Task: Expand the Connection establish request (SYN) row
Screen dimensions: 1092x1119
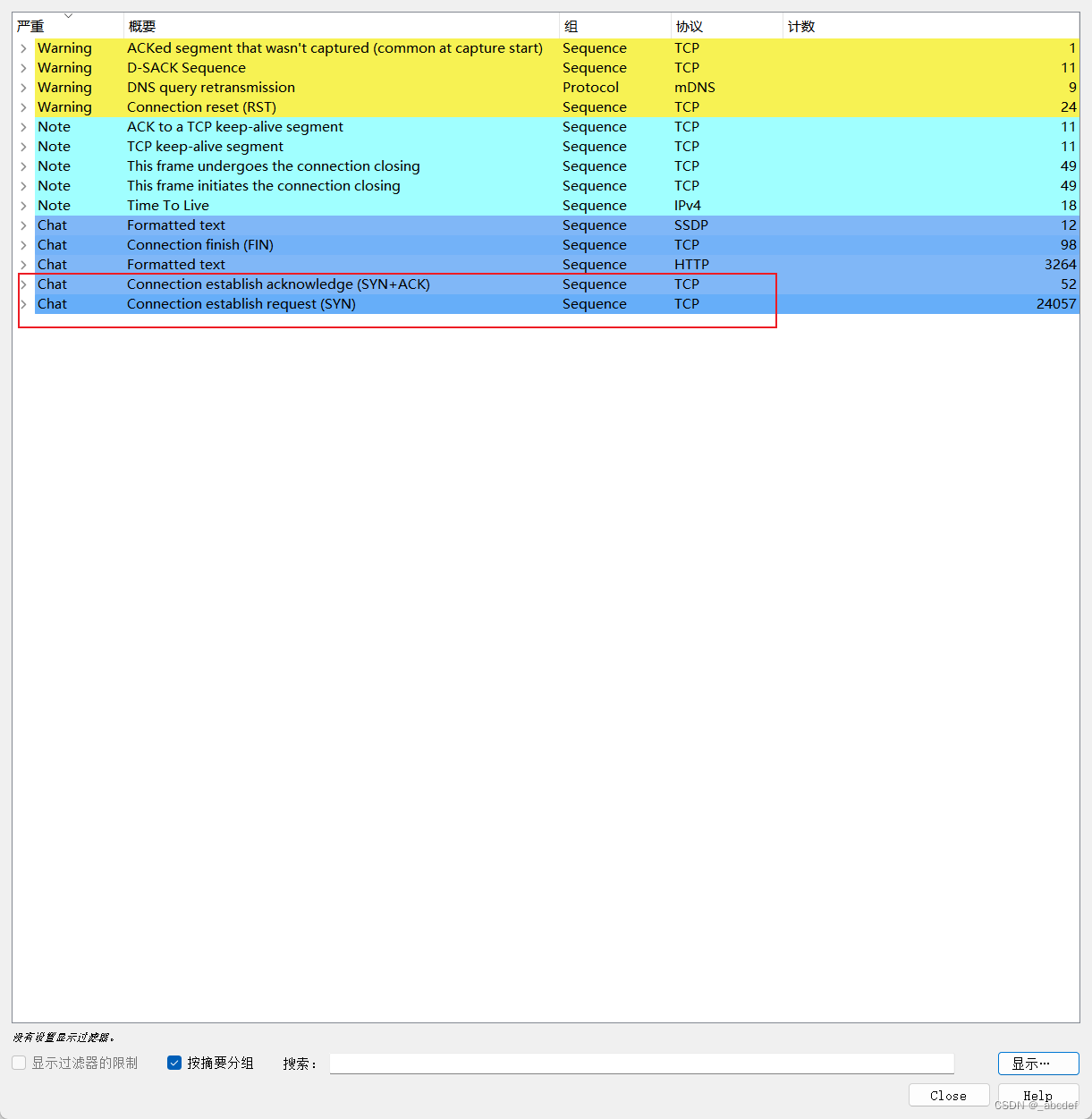Action: pos(23,304)
